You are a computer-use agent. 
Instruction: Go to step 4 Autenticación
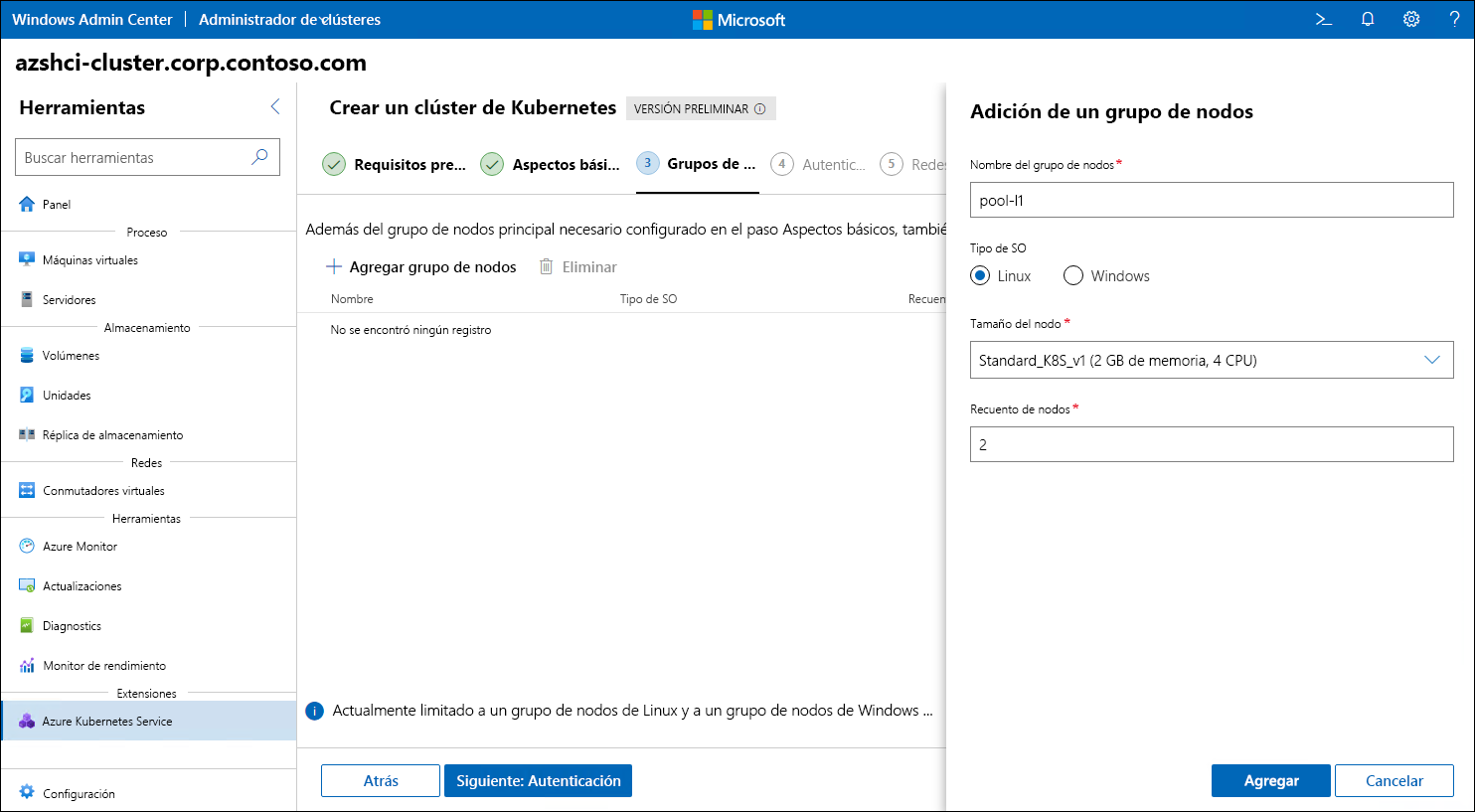[x=819, y=164]
